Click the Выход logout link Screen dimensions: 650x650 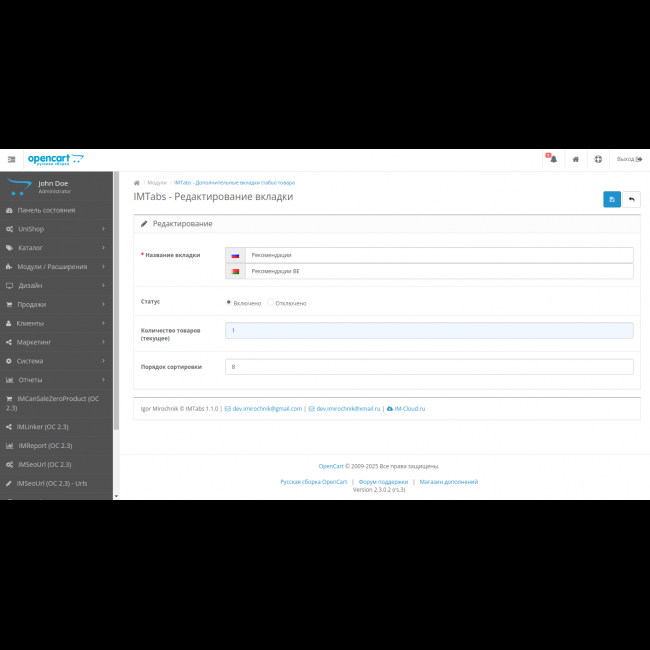tap(629, 159)
